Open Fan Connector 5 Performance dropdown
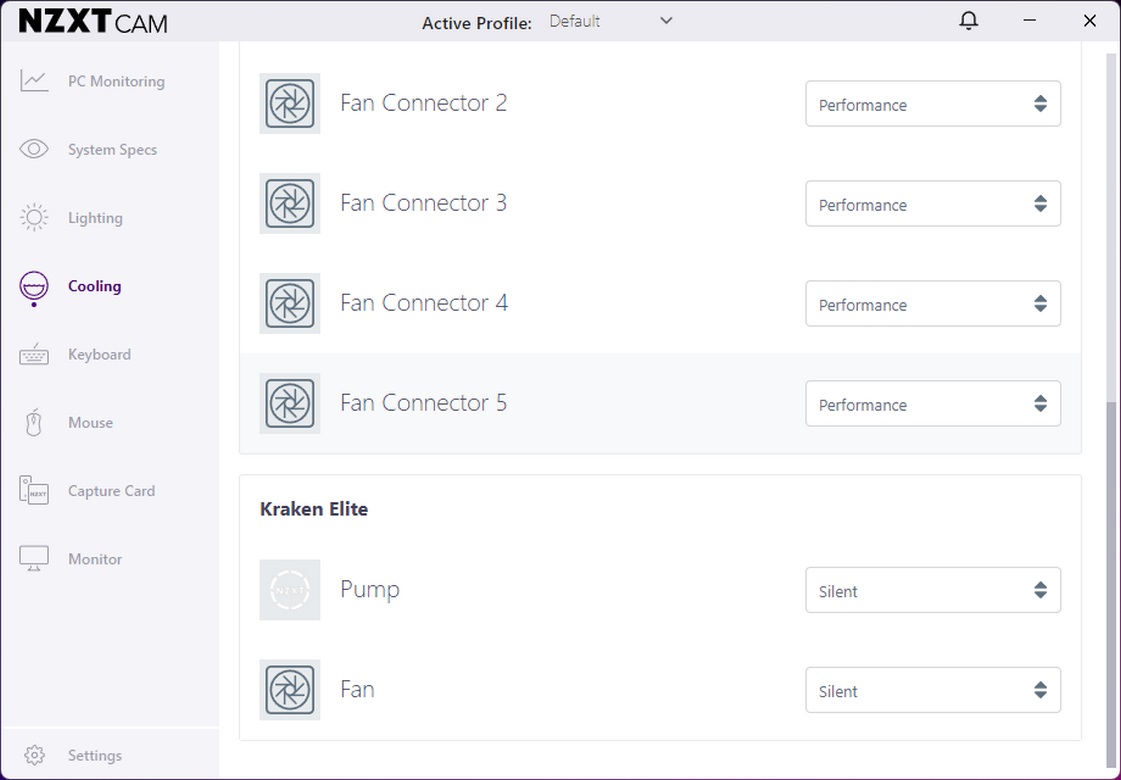This screenshot has height=780, width=1121. tap(932, 404)
